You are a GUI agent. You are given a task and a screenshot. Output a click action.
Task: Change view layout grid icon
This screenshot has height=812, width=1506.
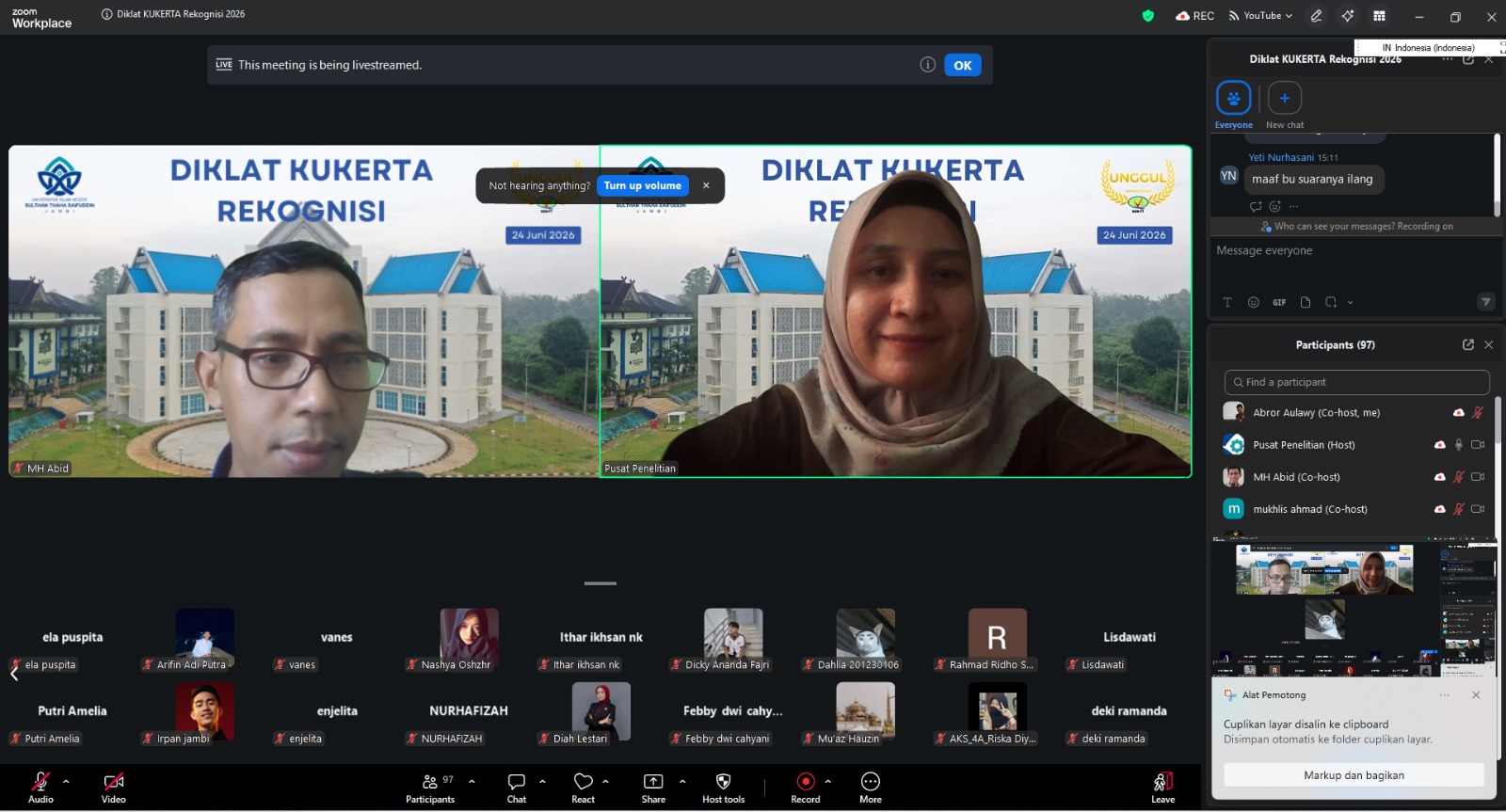click(1379, 16)
